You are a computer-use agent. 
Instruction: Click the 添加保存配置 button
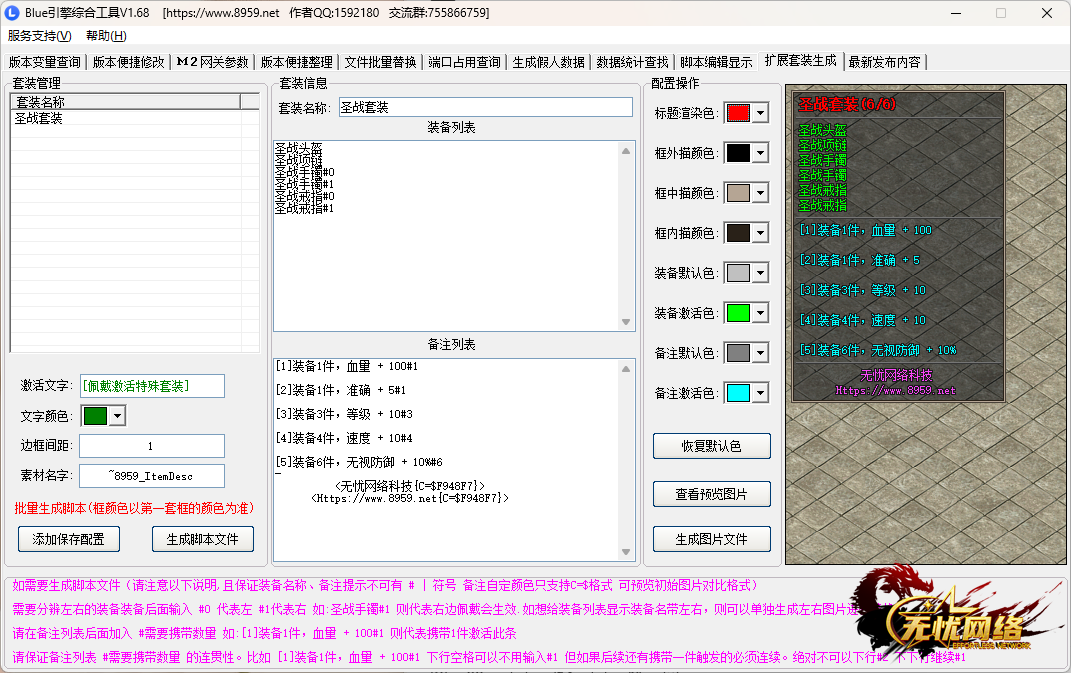tap(69, 539)
